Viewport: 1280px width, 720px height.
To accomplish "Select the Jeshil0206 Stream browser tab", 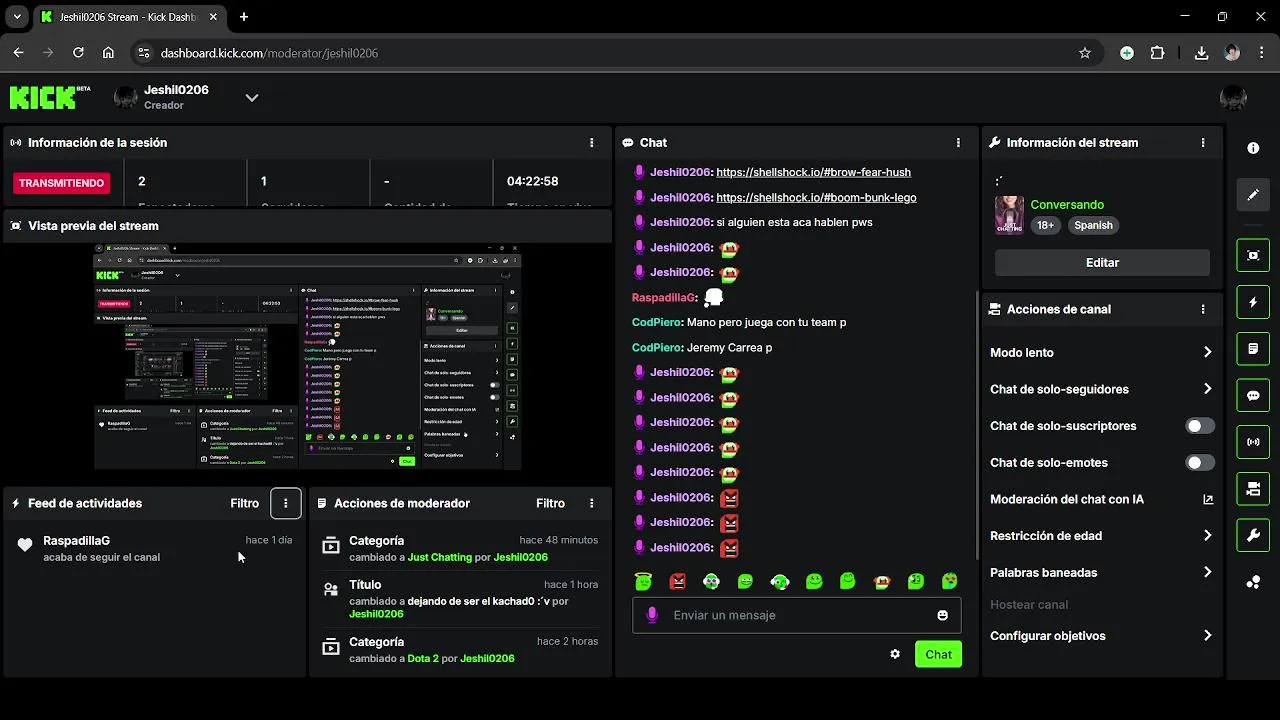I will (130, 17).
